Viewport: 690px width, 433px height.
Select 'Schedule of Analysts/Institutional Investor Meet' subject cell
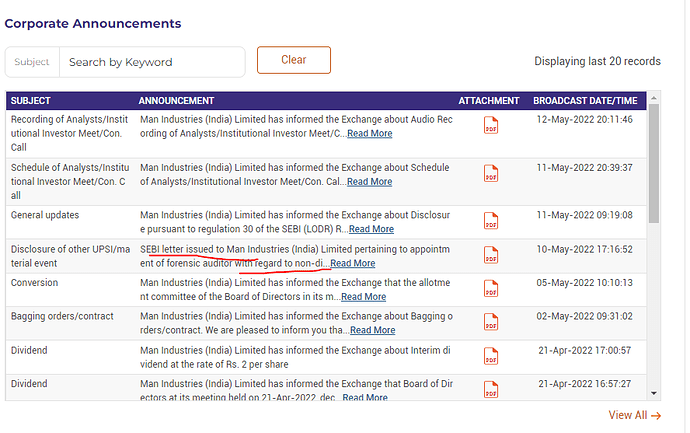click(x=70, y=181)
